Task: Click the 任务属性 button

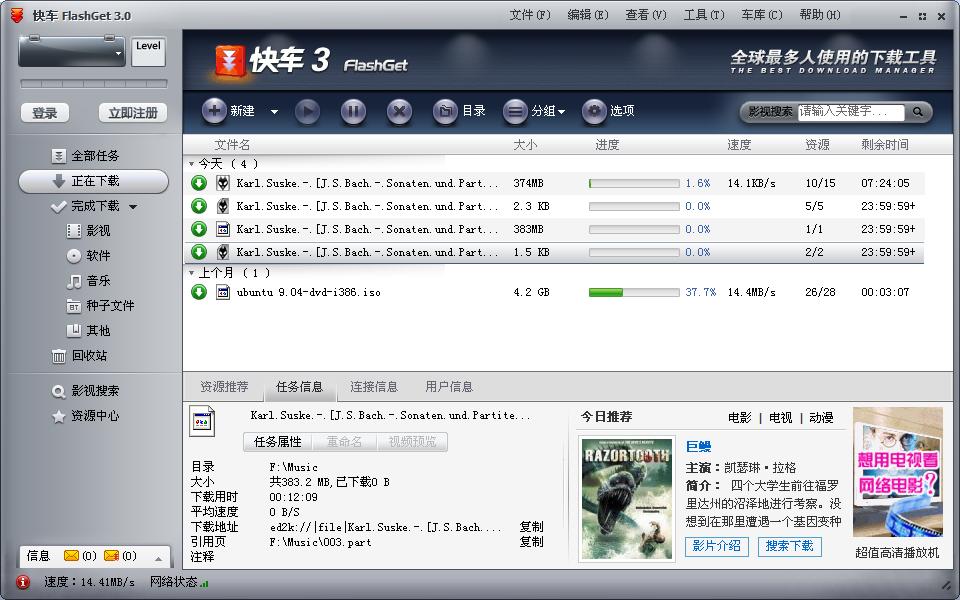Action: click(278, 442)
